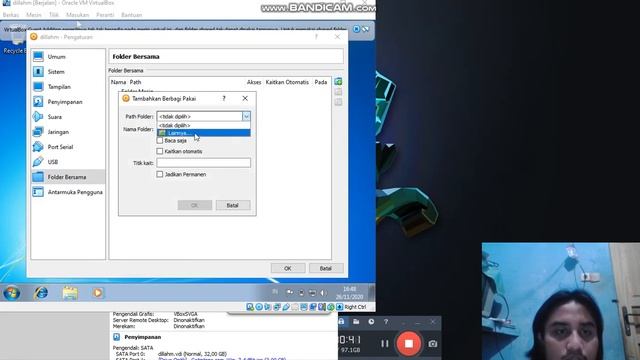Open the Suara settings category
Screen dimensions: 640x360
coord(68,117)
